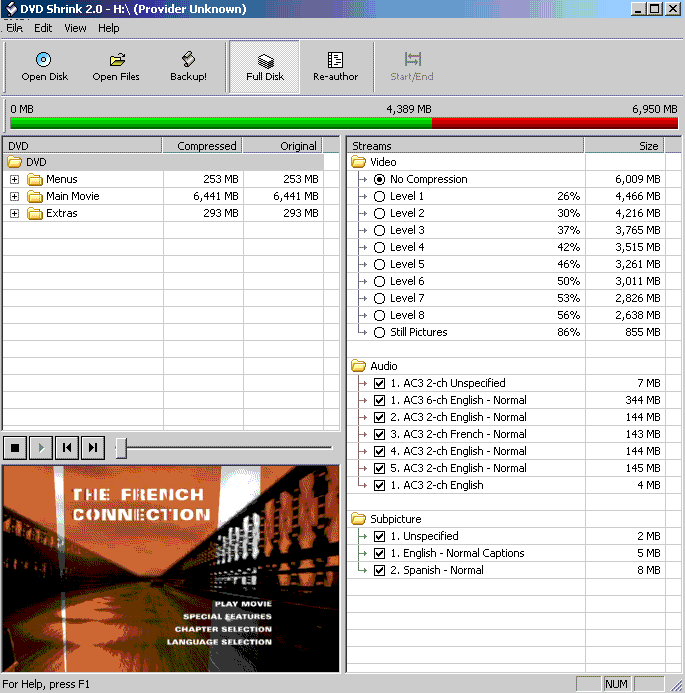Click the Open Files toolbar icon
Viewport: 685px width, 693px height.
(x=117, y=59)
